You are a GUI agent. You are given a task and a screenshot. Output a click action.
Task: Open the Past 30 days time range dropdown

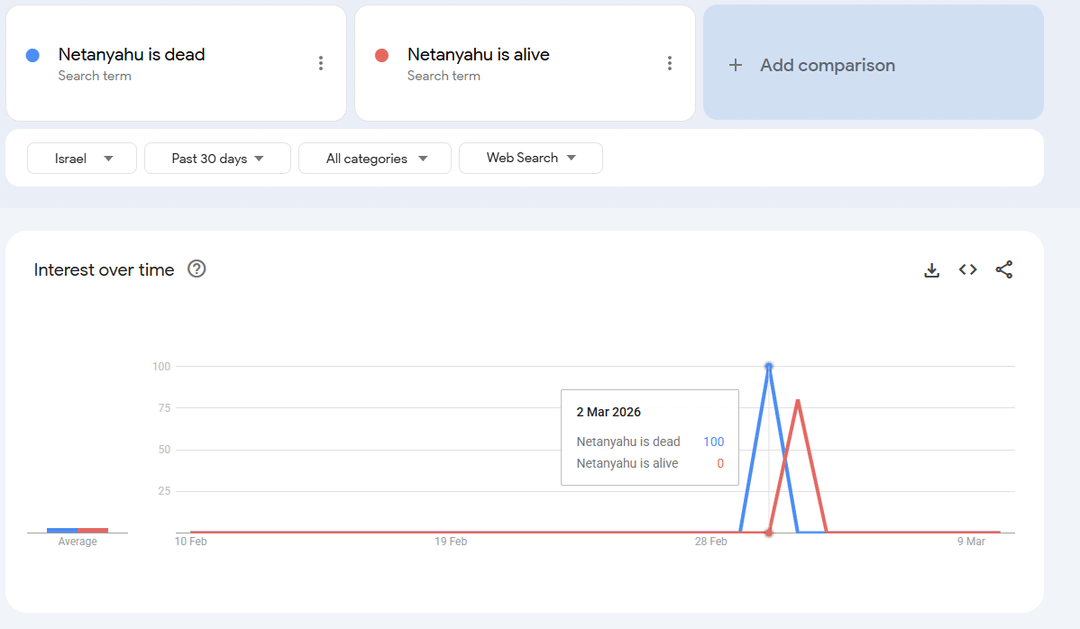217,158
